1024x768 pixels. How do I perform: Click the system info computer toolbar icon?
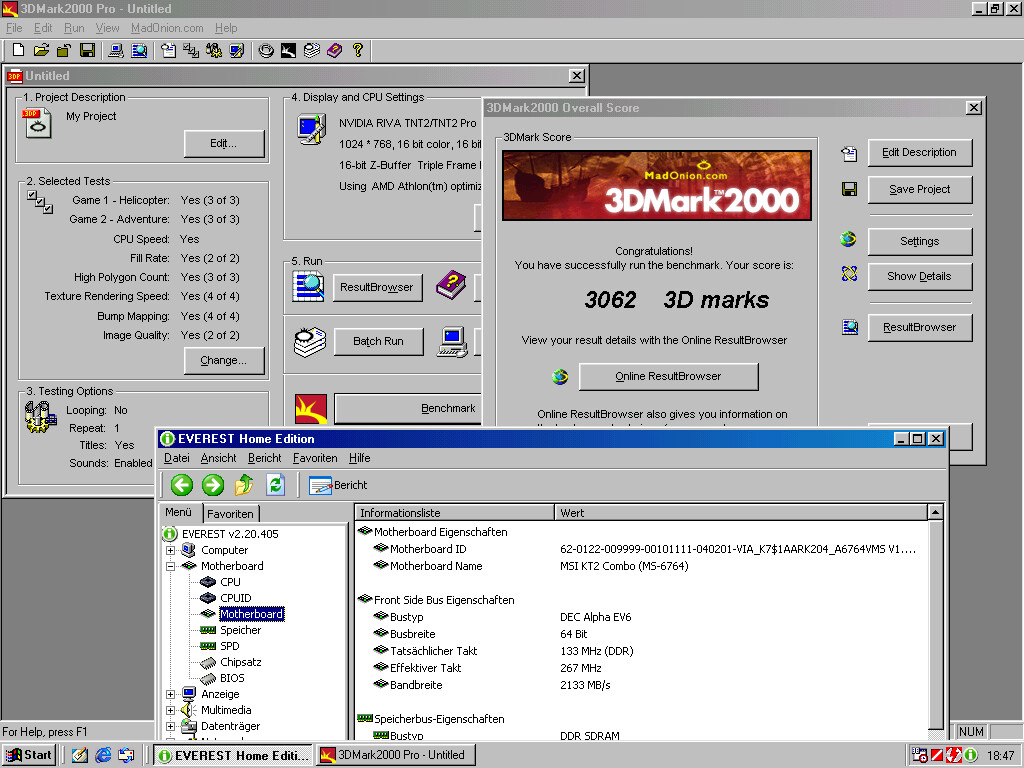point(116,50)
